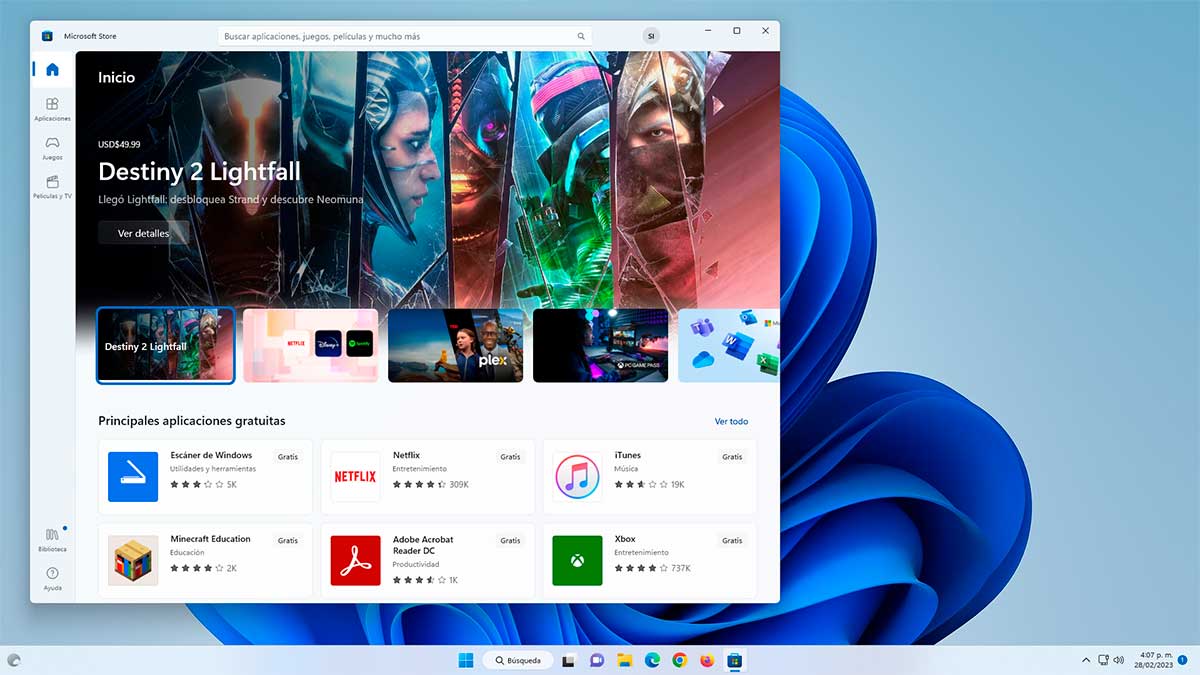Click Ver detalles for Destiny 2 Lightfall
1200x675 pixels.
(143, 233)
